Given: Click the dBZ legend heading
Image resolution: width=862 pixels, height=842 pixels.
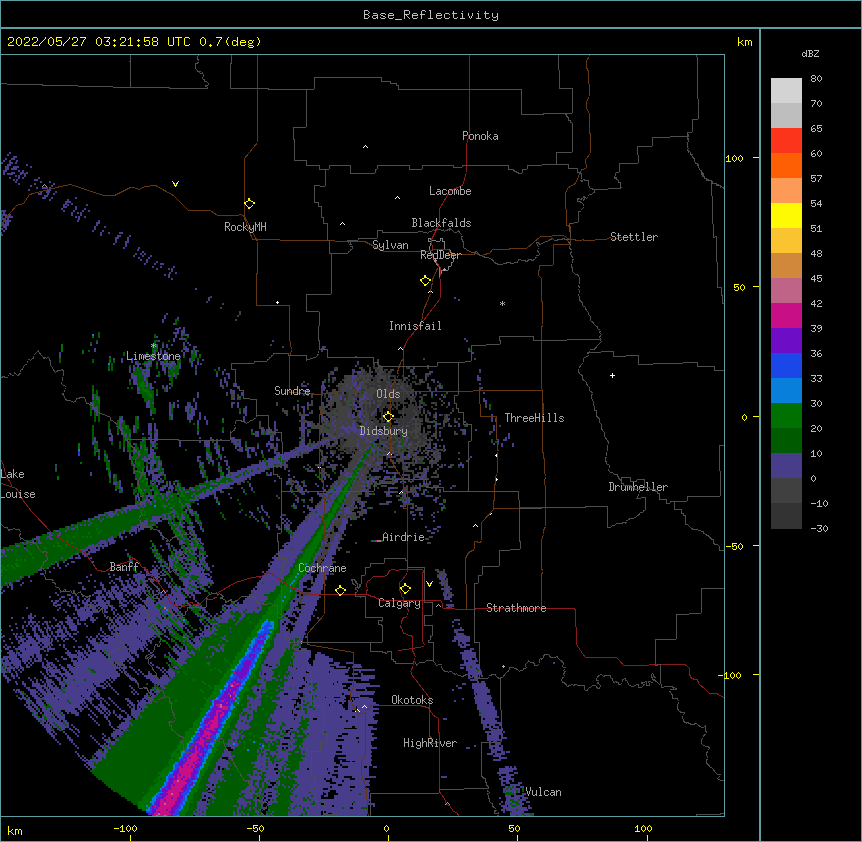Looking at the screenshot, I should (x=810, y=53).
